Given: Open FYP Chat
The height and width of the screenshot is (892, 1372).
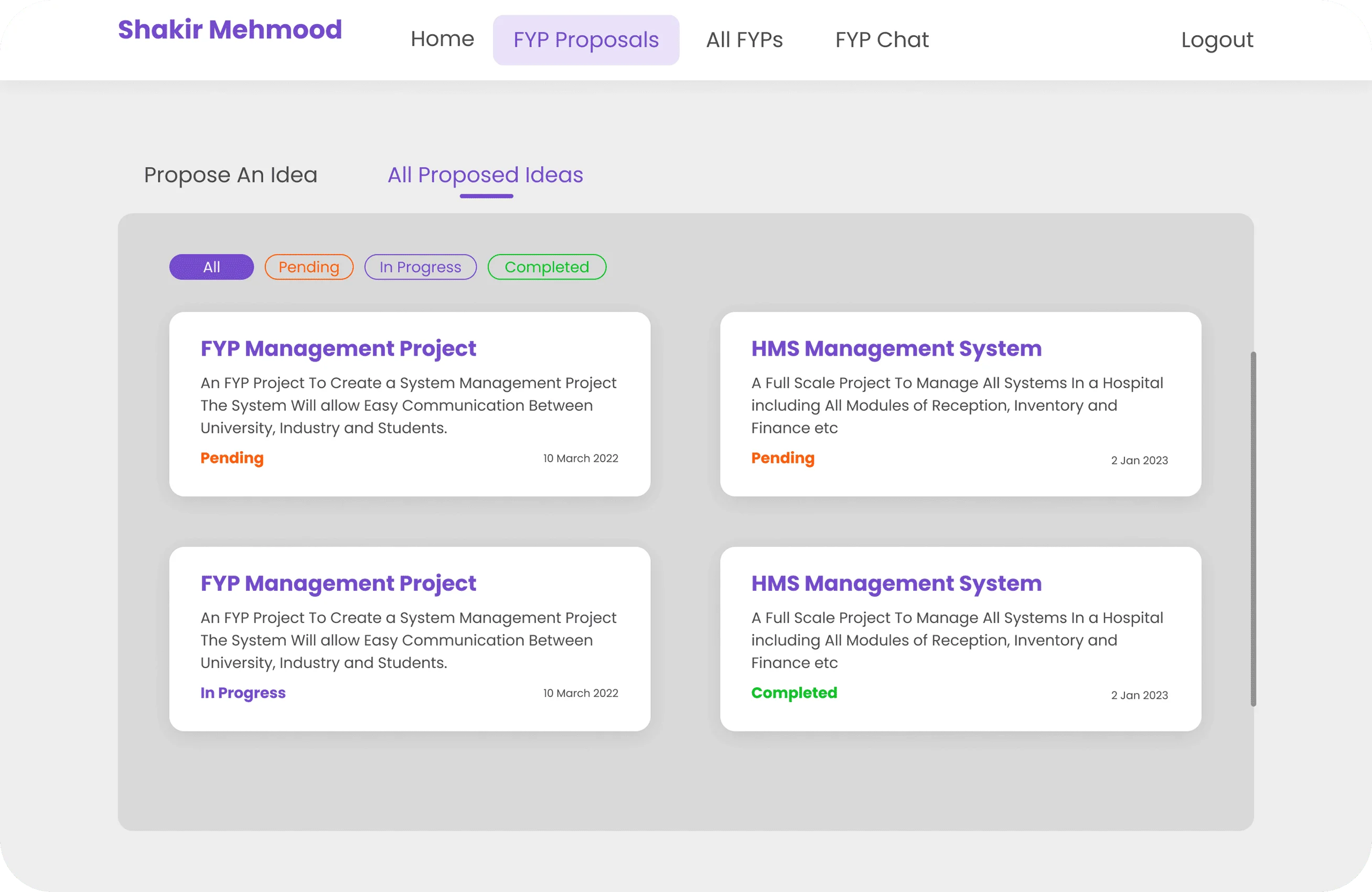Looking at the screenshot, I should click(x=882, y=39).
